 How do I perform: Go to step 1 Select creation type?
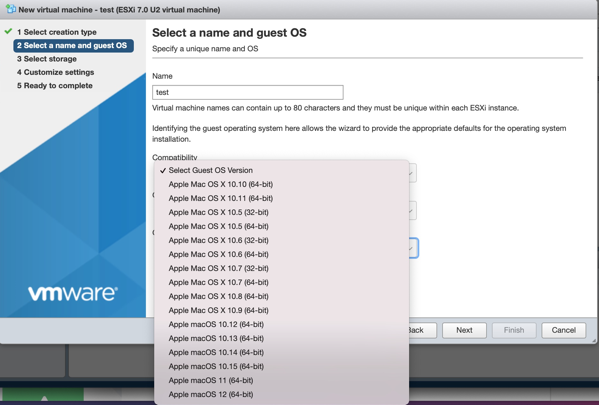point(57,32)
